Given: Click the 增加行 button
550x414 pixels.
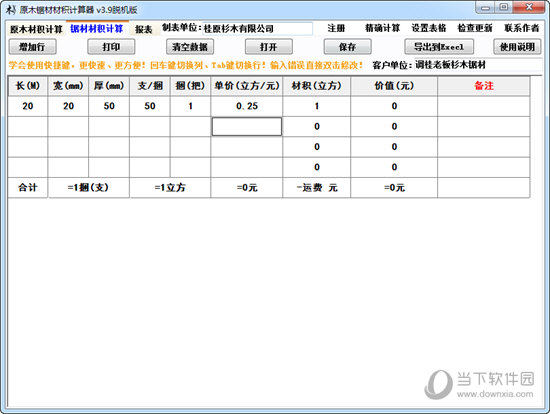Looking at the screenshot, I should tap(32, 47).
